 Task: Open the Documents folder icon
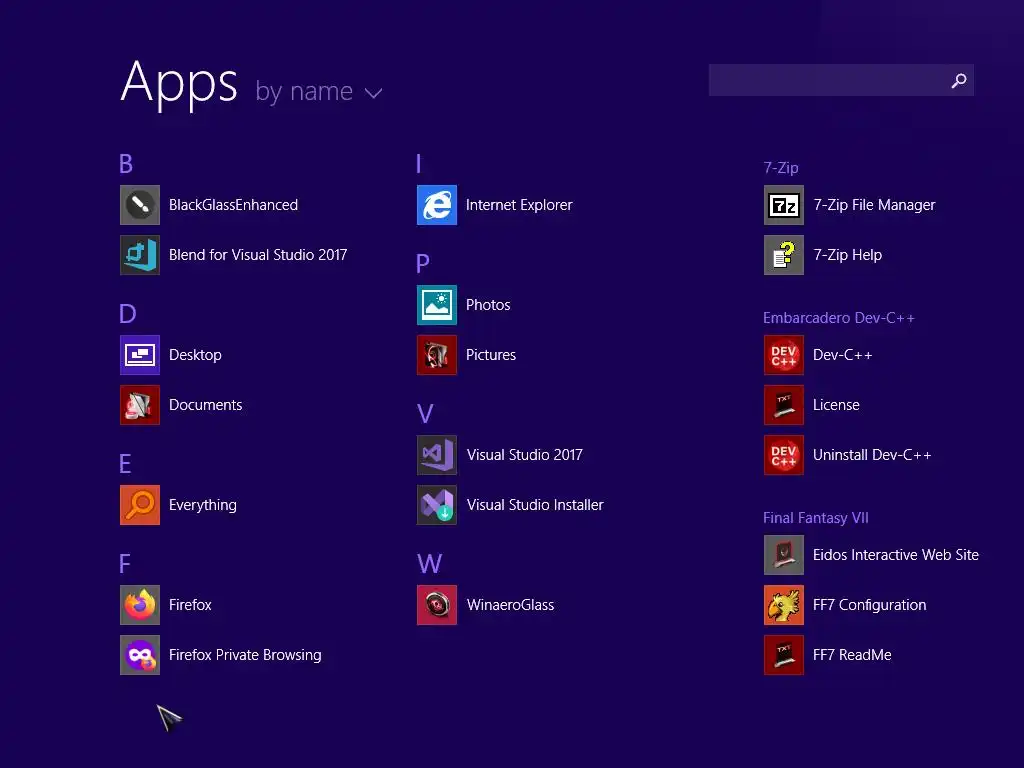pos(140,405)
